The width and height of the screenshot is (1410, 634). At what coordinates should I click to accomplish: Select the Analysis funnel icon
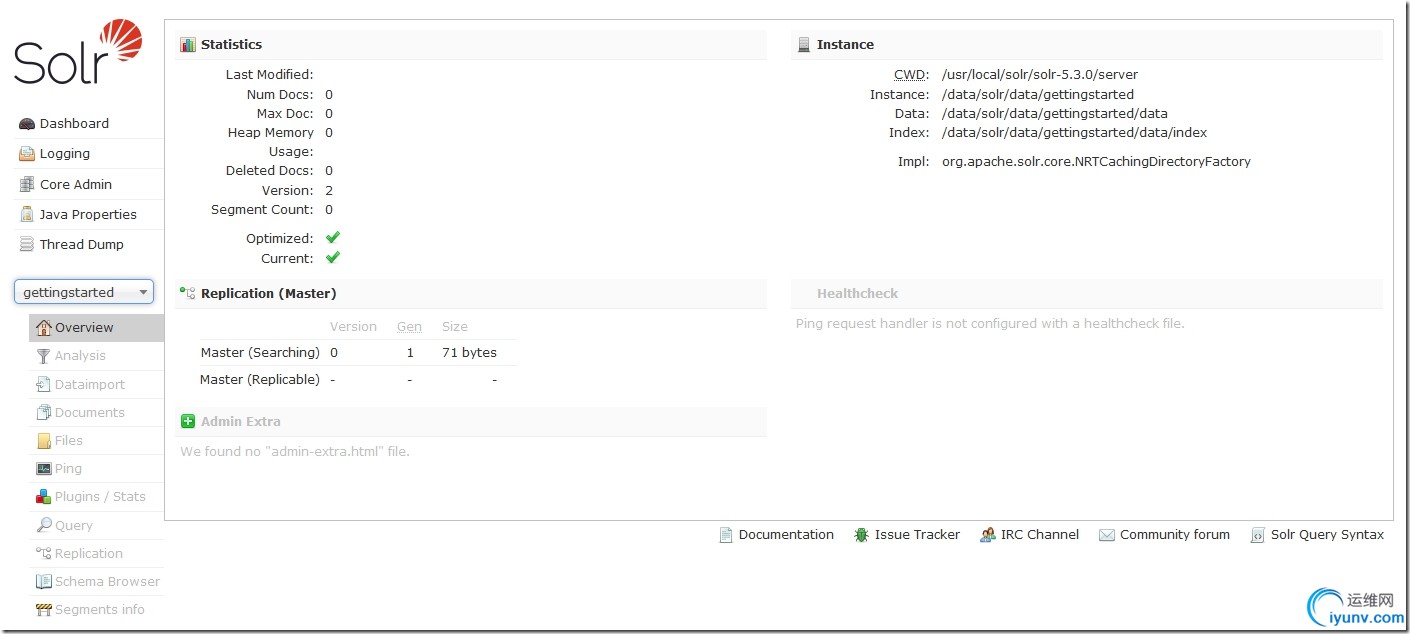[43, 356]
